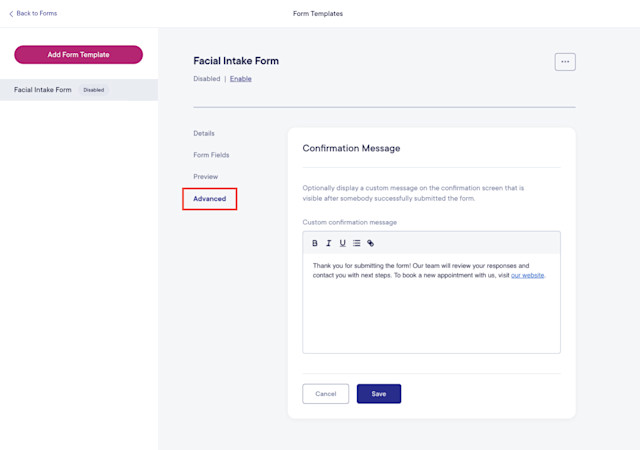Image resolution: width=640 pixels, height=450 pixels.
Task: Follow the 'our website' link in message
Action: click(x=527, y=275)
